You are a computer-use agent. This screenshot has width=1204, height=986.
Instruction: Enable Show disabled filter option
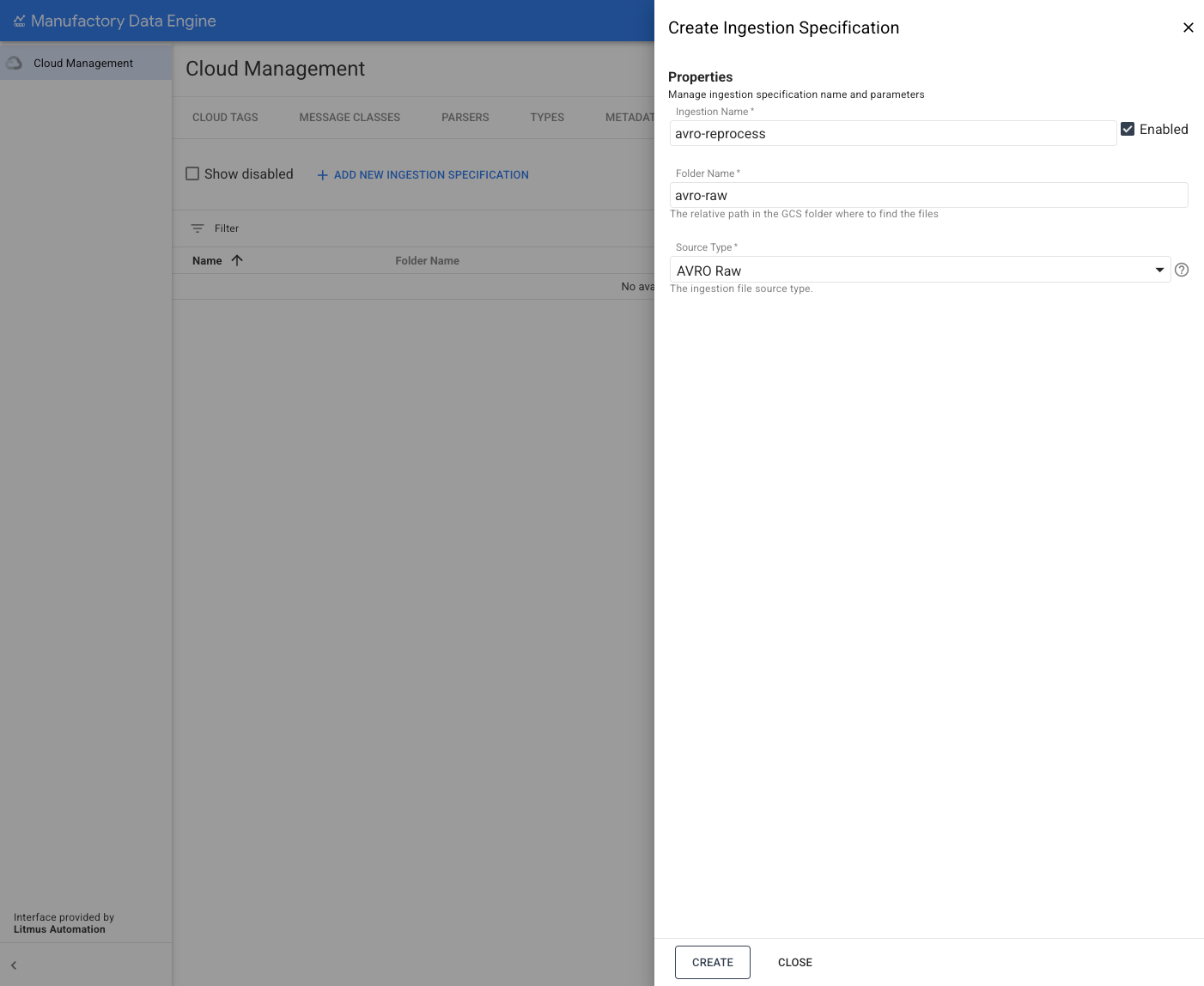(x=192, y=173)
